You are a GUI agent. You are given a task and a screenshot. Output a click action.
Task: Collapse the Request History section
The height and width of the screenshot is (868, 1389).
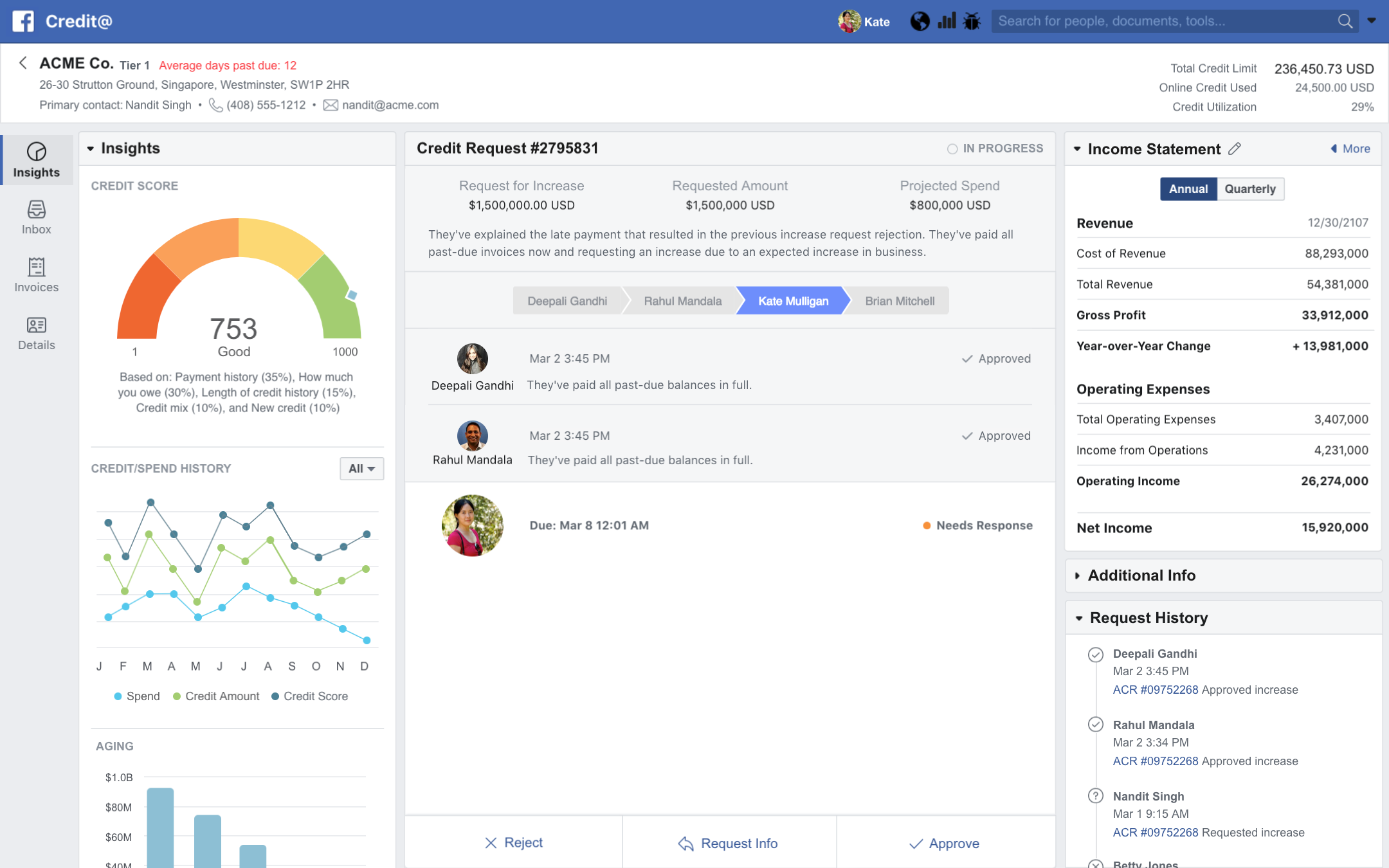1148,618
